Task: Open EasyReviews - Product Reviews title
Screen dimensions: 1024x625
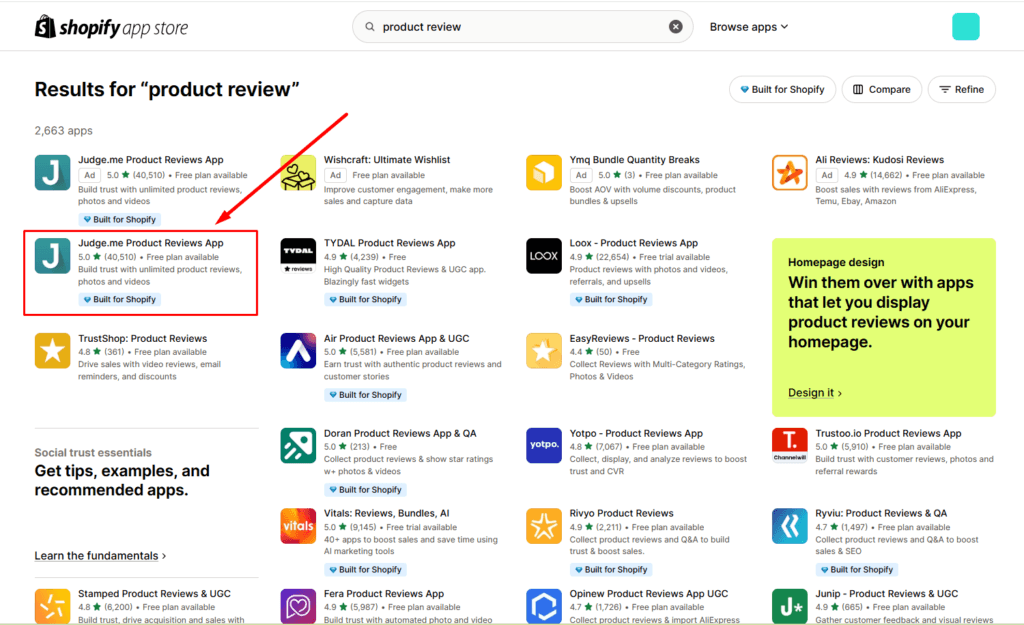Action: tap(642, 338)
